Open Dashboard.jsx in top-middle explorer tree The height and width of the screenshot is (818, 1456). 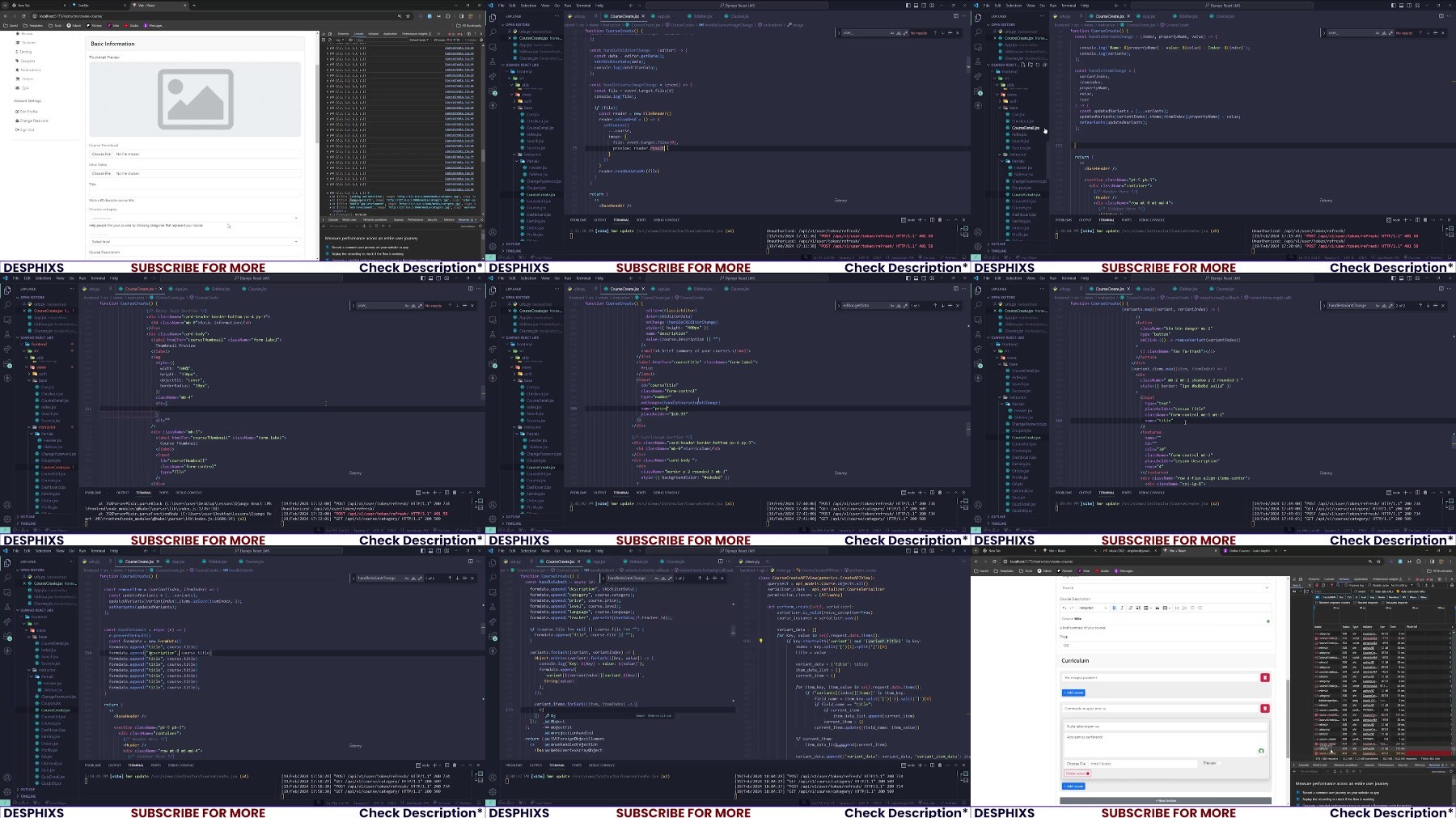coord(537,214)
